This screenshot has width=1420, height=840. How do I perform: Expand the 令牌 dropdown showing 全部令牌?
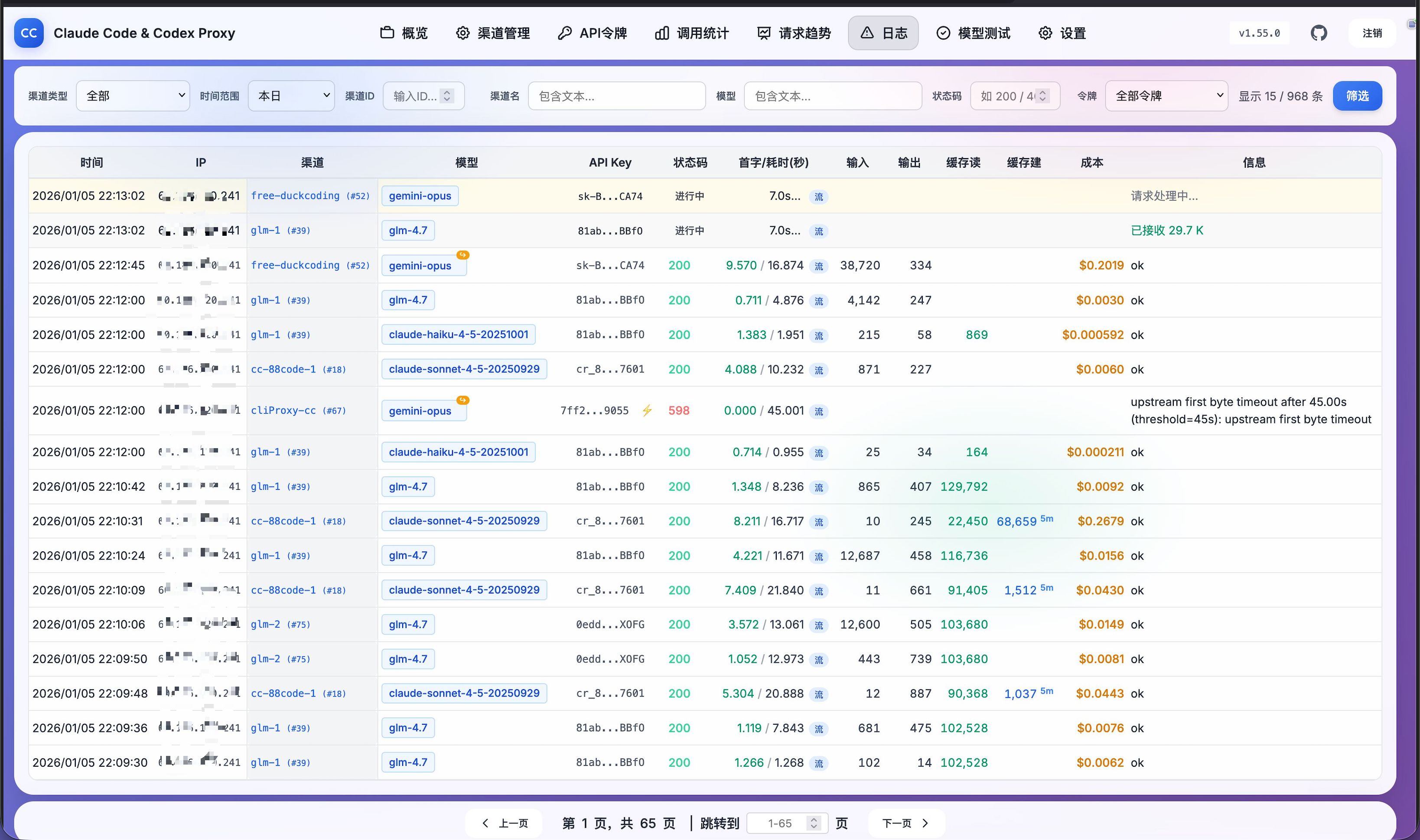1166,96
